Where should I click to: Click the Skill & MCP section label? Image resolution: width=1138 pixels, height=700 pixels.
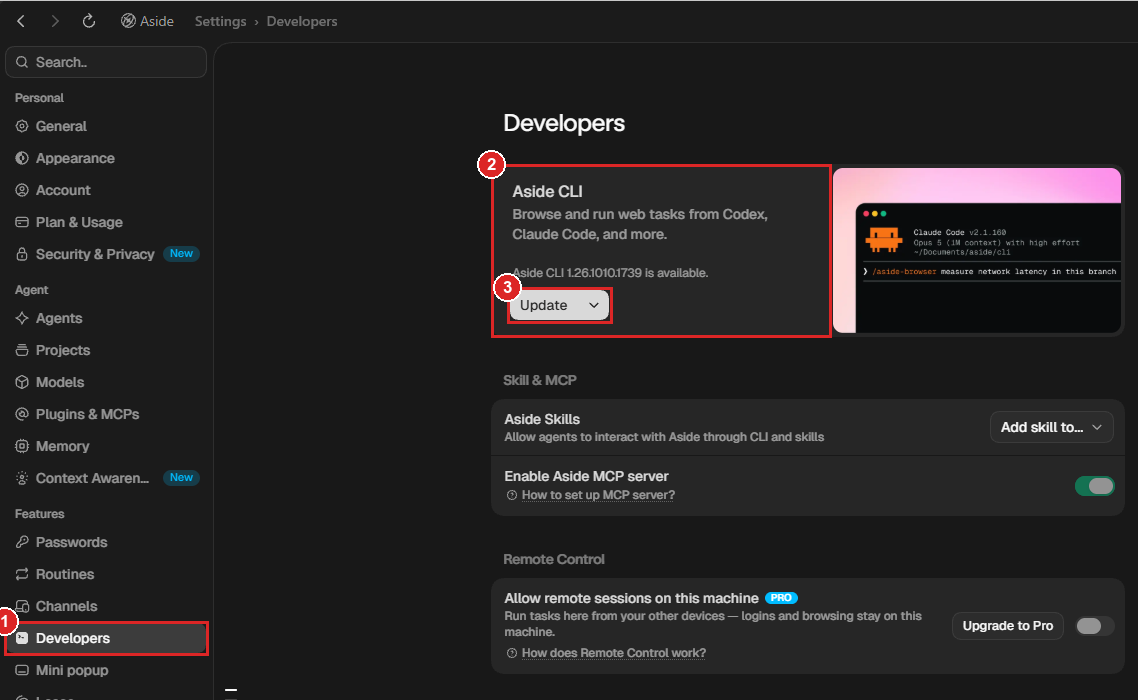(x=540, y=380)
